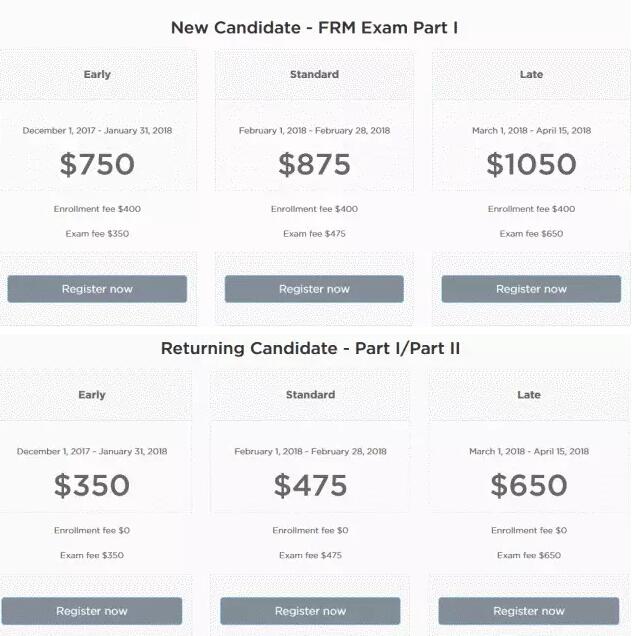Click Register now for New Candidate Early

pyautogui.click(x=97, y=289)
